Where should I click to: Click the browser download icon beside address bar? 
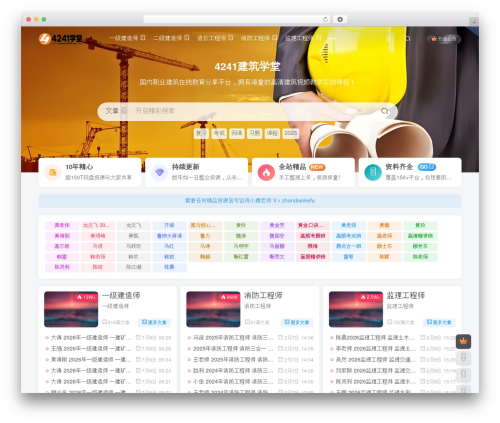click(x=340, y=19)
